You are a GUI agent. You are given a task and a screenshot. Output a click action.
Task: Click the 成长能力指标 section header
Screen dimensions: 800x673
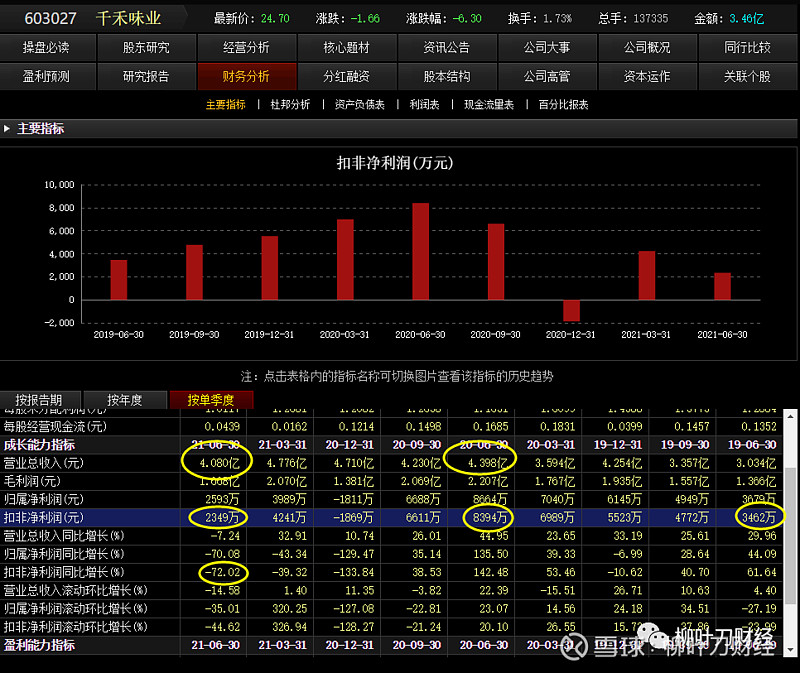coord(39,445)
